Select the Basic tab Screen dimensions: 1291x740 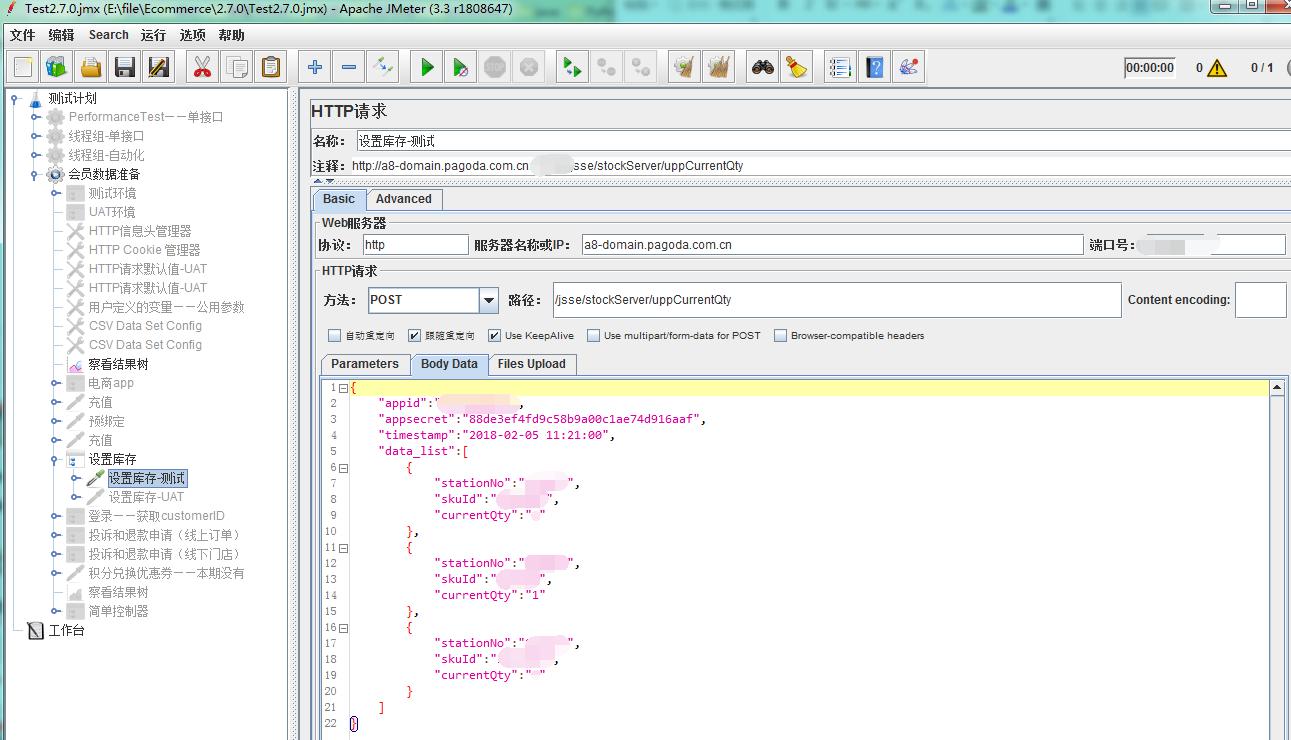pos(339,199)
